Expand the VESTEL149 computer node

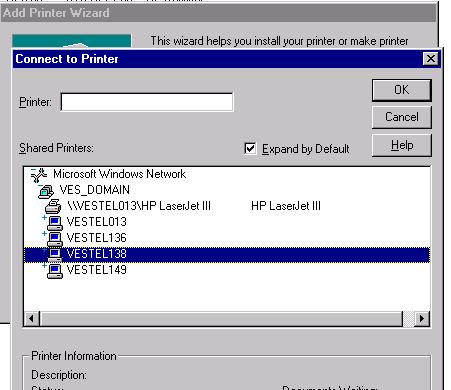coord(44,266)
